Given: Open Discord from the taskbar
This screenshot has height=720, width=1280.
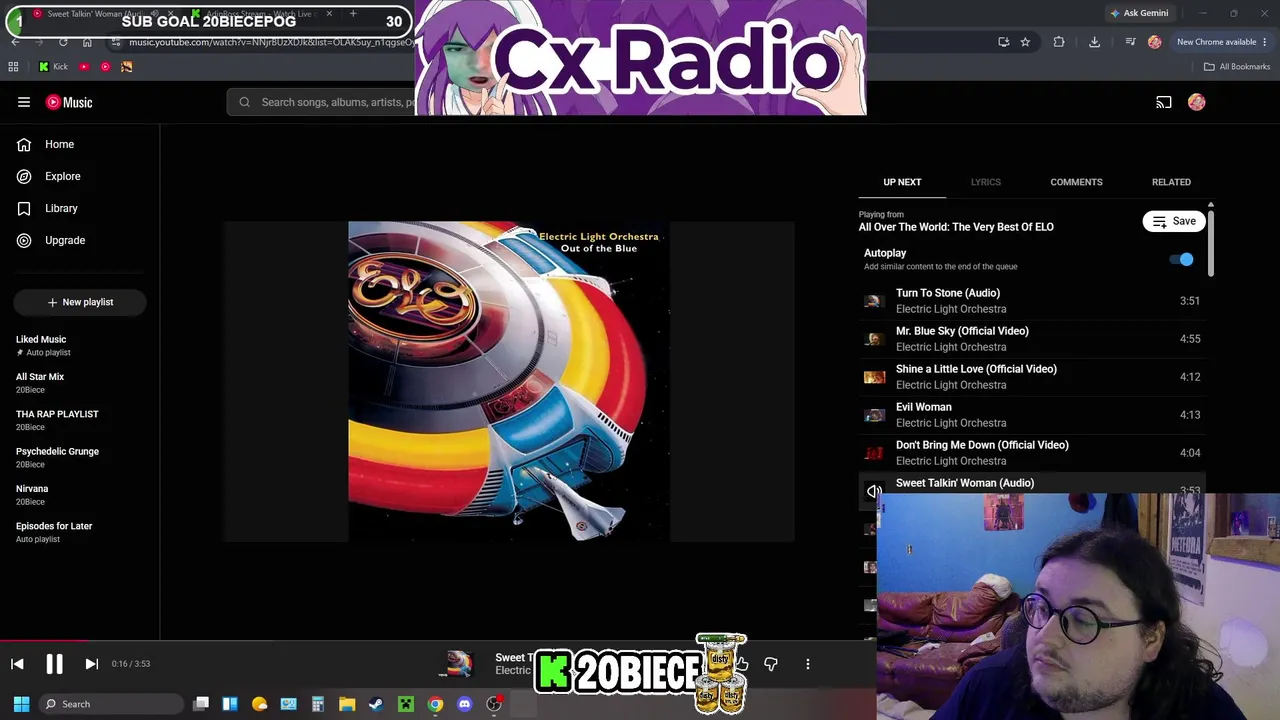Looking at the screenshot, I should click(x=464, y=704).
